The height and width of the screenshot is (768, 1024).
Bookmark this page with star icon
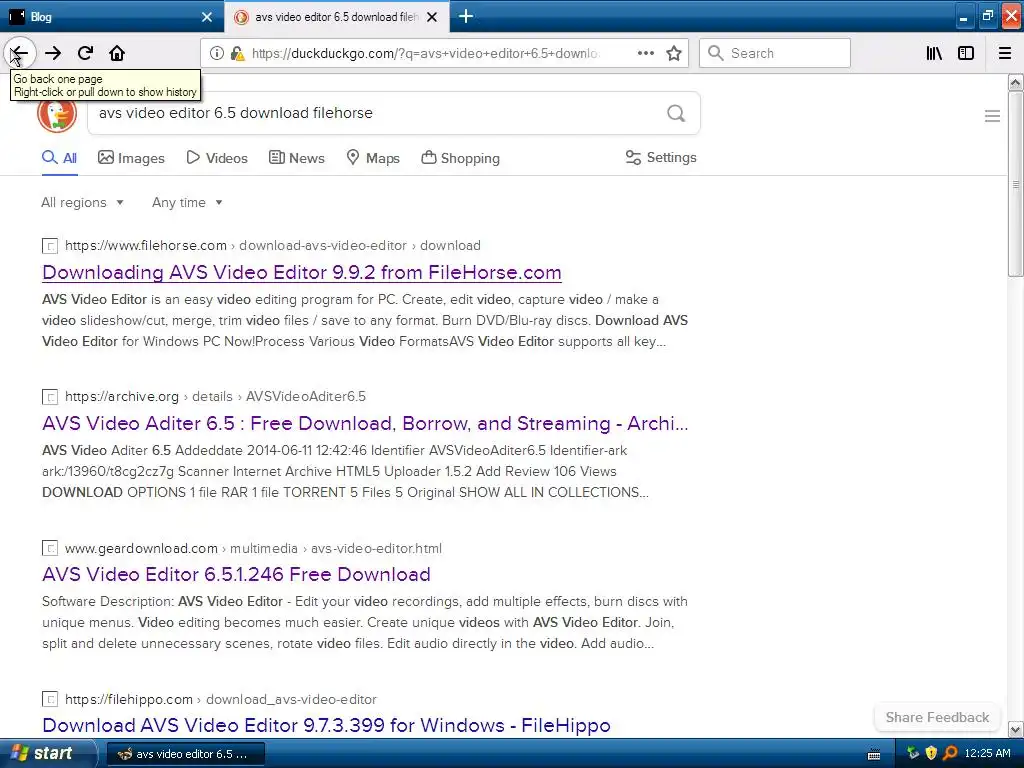673,53
